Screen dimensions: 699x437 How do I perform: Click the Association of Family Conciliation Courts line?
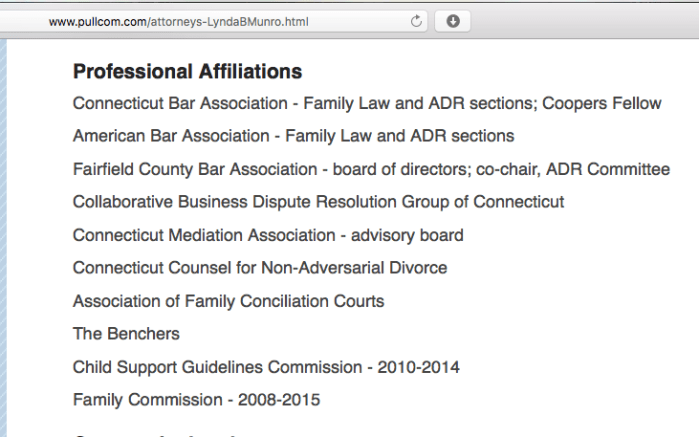pyautogui.click(x=228, y=301)
